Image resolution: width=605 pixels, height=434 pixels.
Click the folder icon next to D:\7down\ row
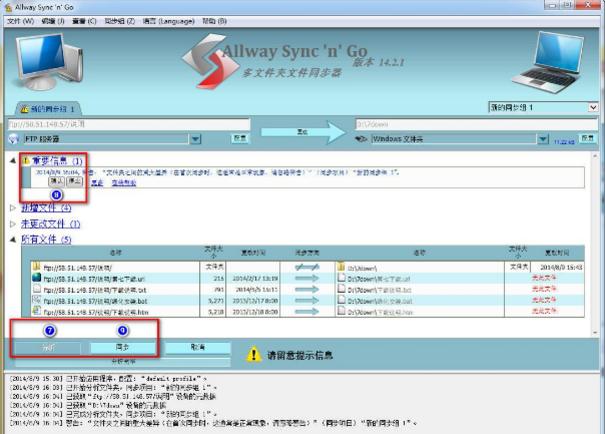pos(341,267)
